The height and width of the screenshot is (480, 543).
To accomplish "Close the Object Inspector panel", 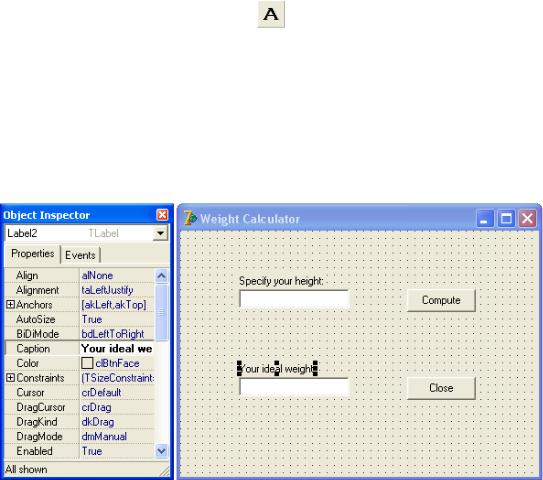I will click(x=162, y=215).
